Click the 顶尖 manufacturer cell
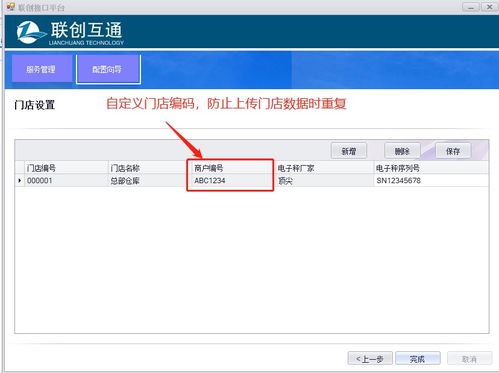This screenshot has height=373, width=499. tap(324, 180)
